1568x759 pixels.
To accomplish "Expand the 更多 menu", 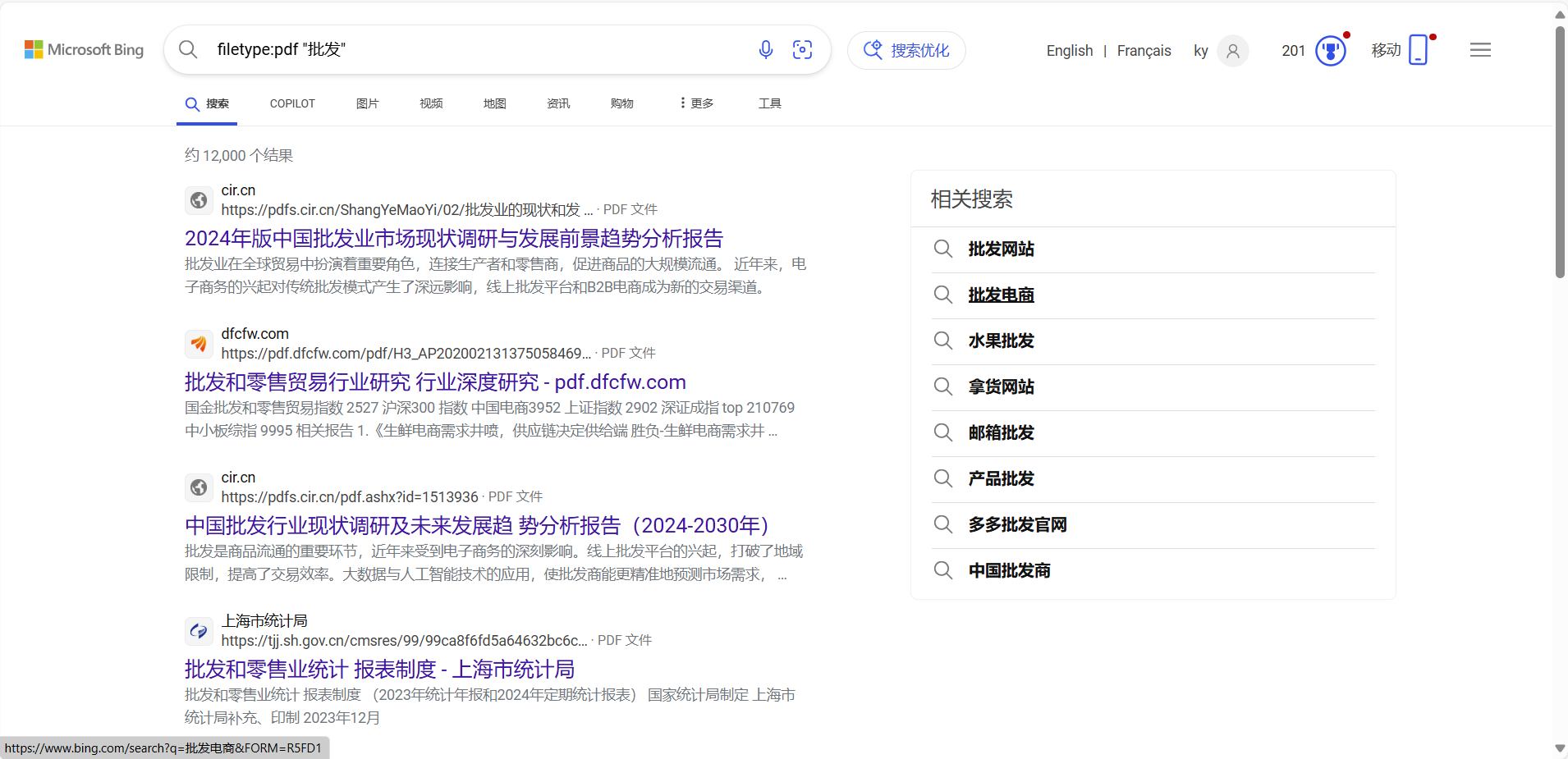I will point(696,103).
